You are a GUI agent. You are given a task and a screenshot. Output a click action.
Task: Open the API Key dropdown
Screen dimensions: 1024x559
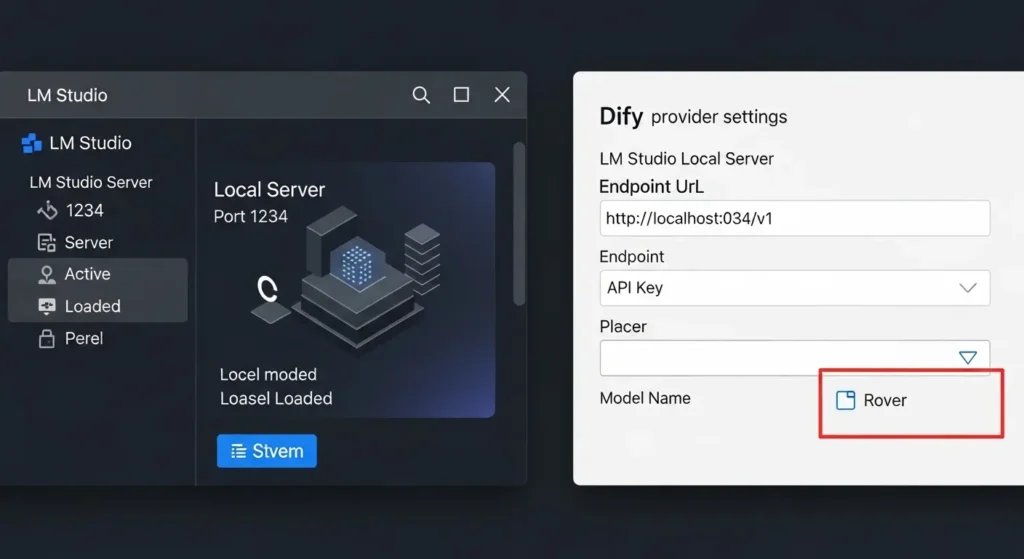point(795,288)
